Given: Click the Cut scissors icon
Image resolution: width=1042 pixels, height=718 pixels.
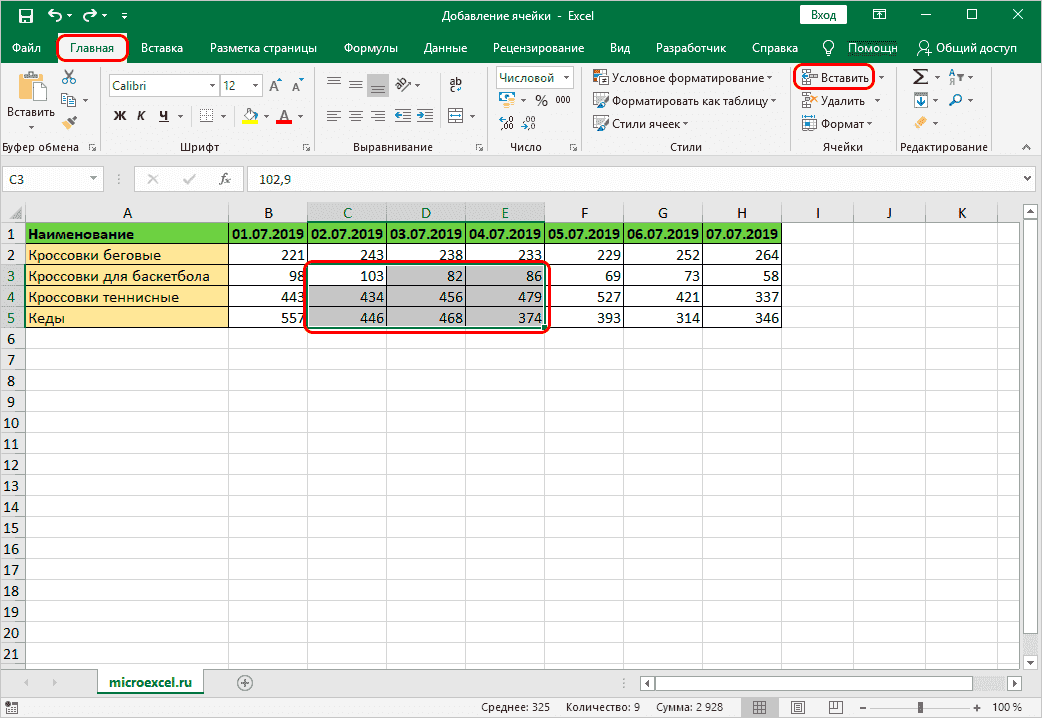Looking at the screenshot, I should [69, 78].
